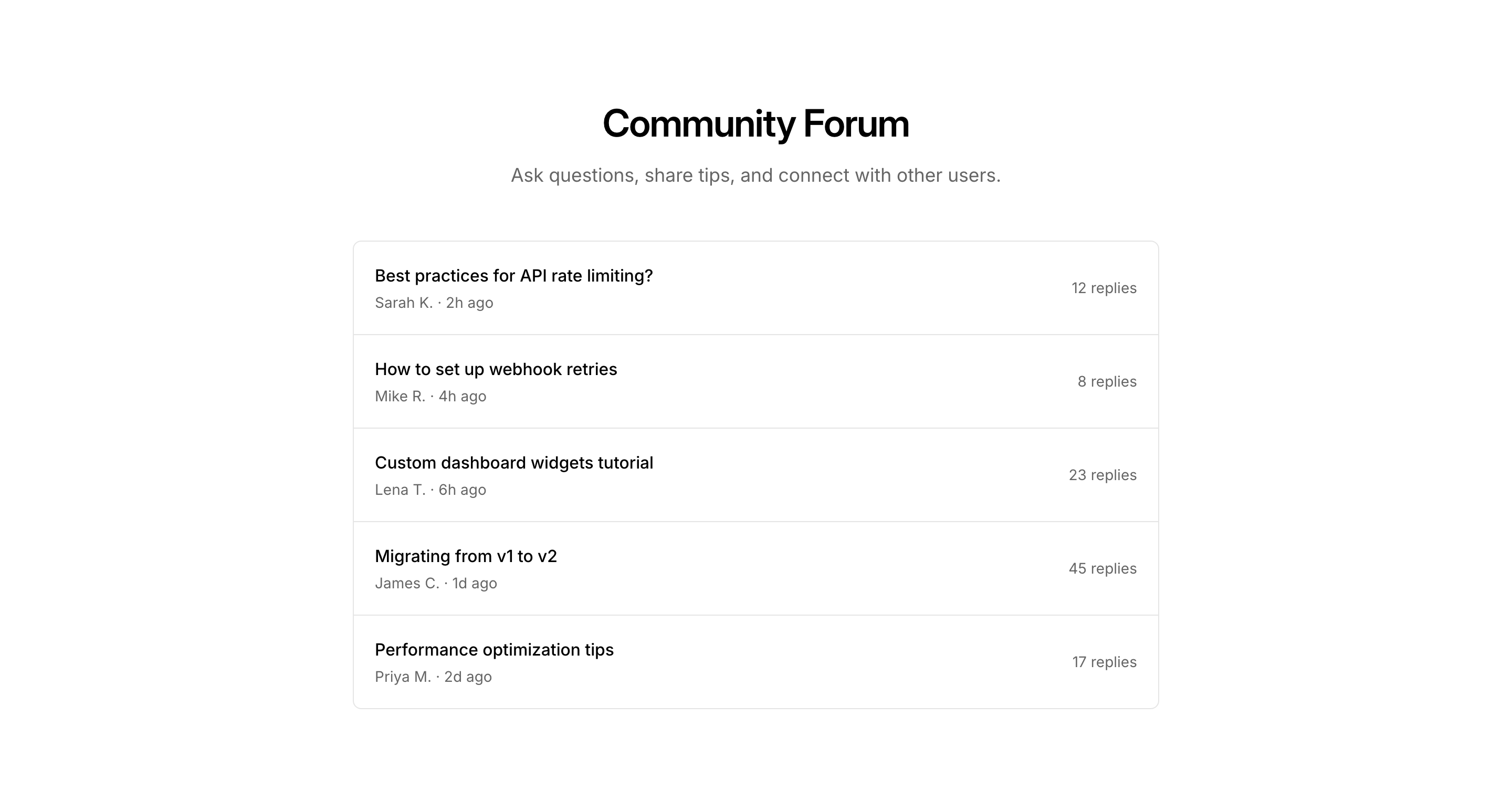
Task: Click author name James C.
Action: 407,583
